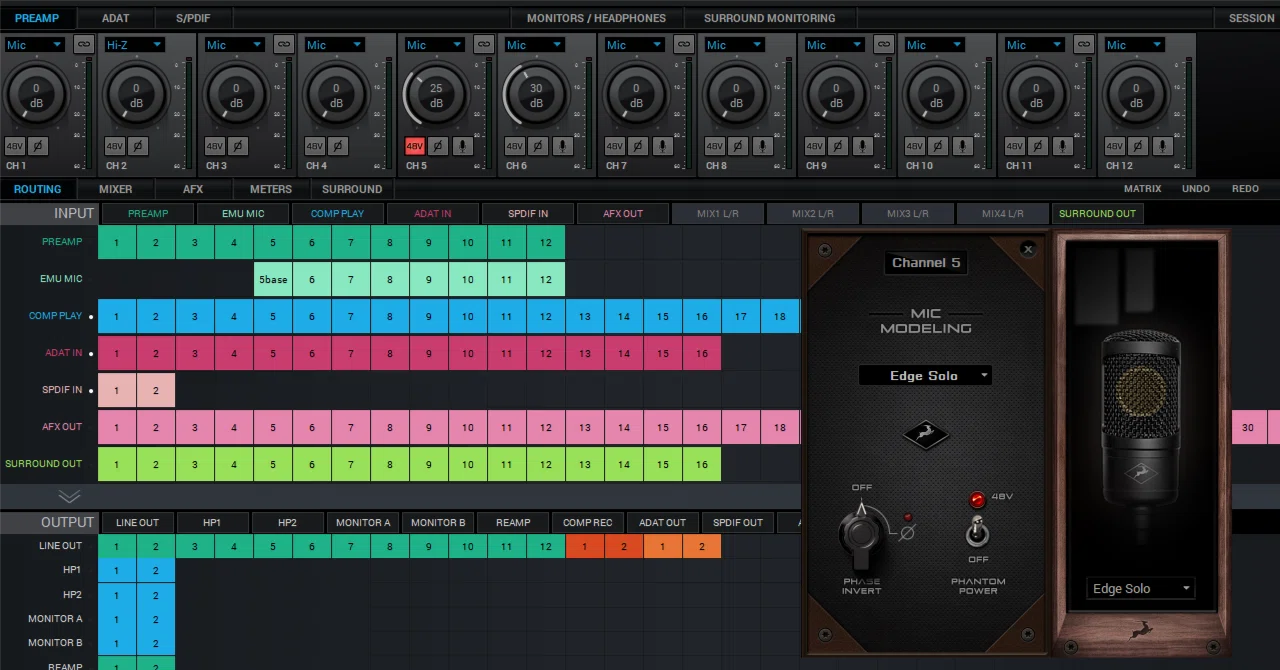Enable 48V phantom power on CH 3
This screenshot has width=1280, height=670.
pyautogui.click(x=215, y=146)
